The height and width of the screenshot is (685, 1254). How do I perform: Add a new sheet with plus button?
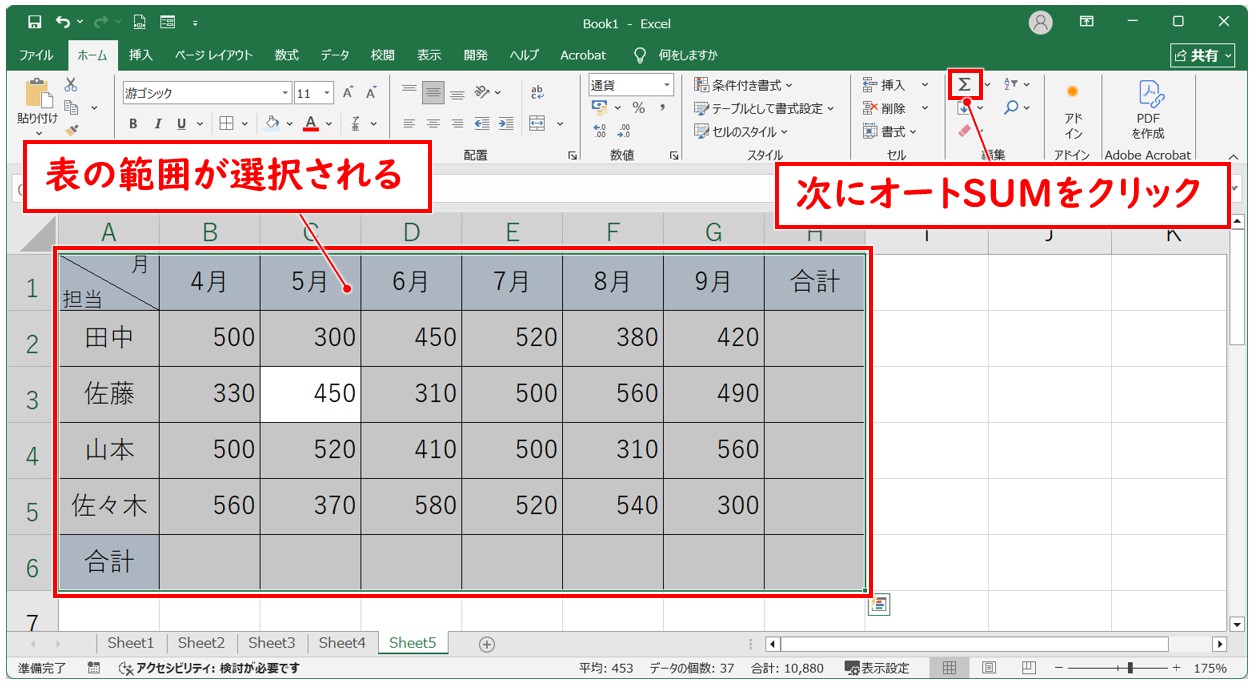pyautogui.click(x=487, y=644)
